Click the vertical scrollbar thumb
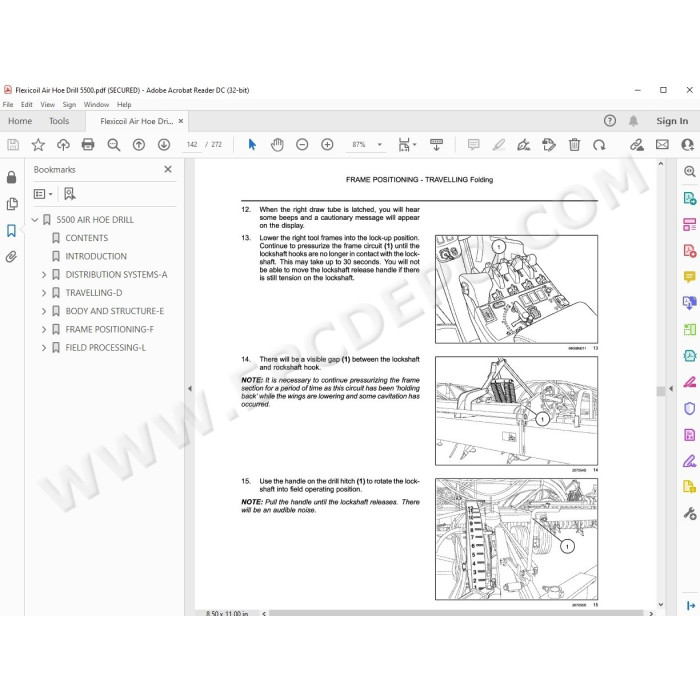The width and height of the screenshot is (700, 700). pyautogui.click(x=661, y=391)
